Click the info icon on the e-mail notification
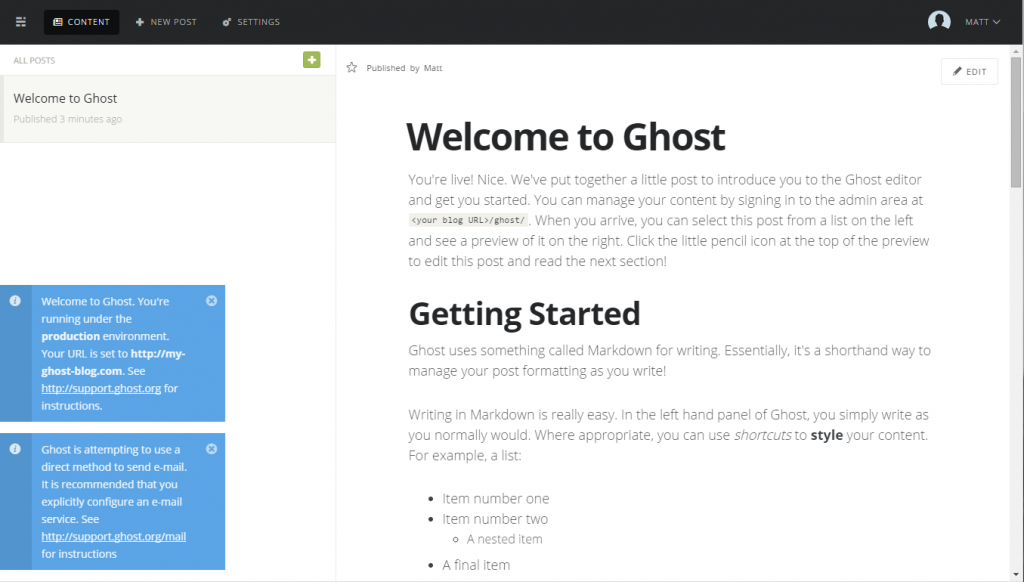The width and height of the screenshot is (1024, 582). coord(13,449)
